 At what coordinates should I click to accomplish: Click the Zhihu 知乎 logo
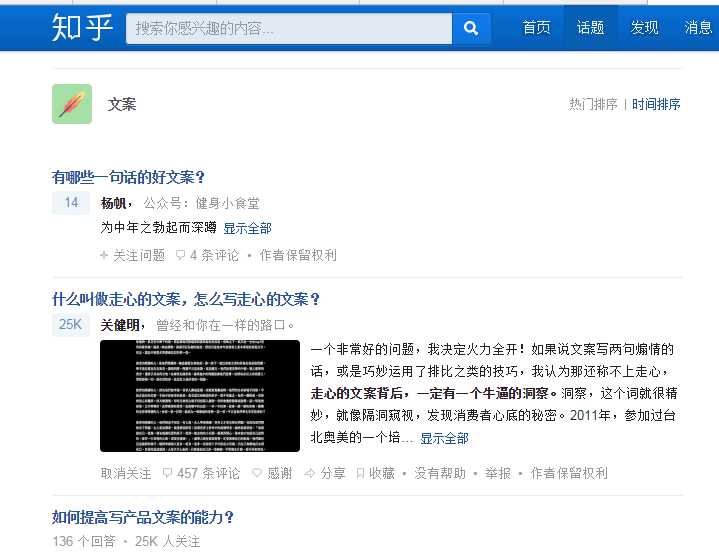82,28
